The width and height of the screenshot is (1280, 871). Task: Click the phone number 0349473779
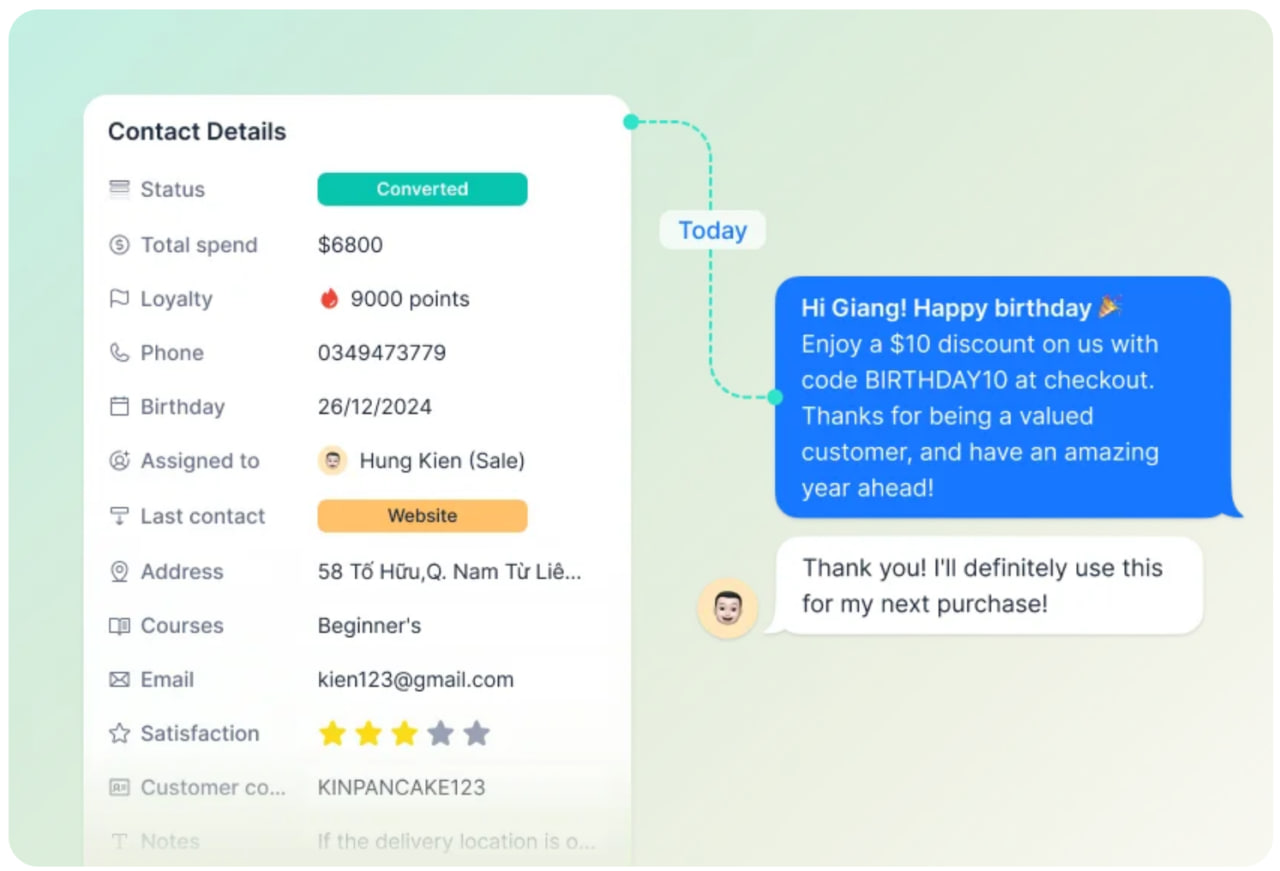click(x=382, y=353)
